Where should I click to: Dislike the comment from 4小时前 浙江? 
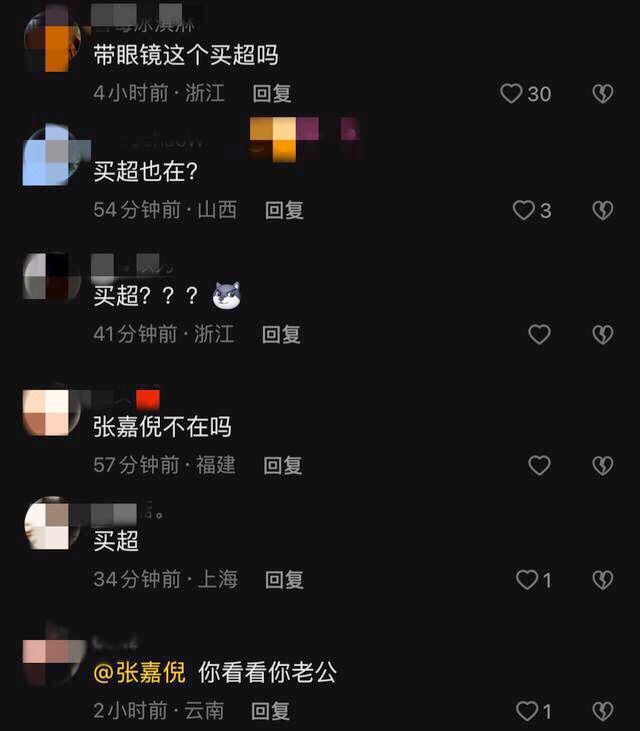603,94
